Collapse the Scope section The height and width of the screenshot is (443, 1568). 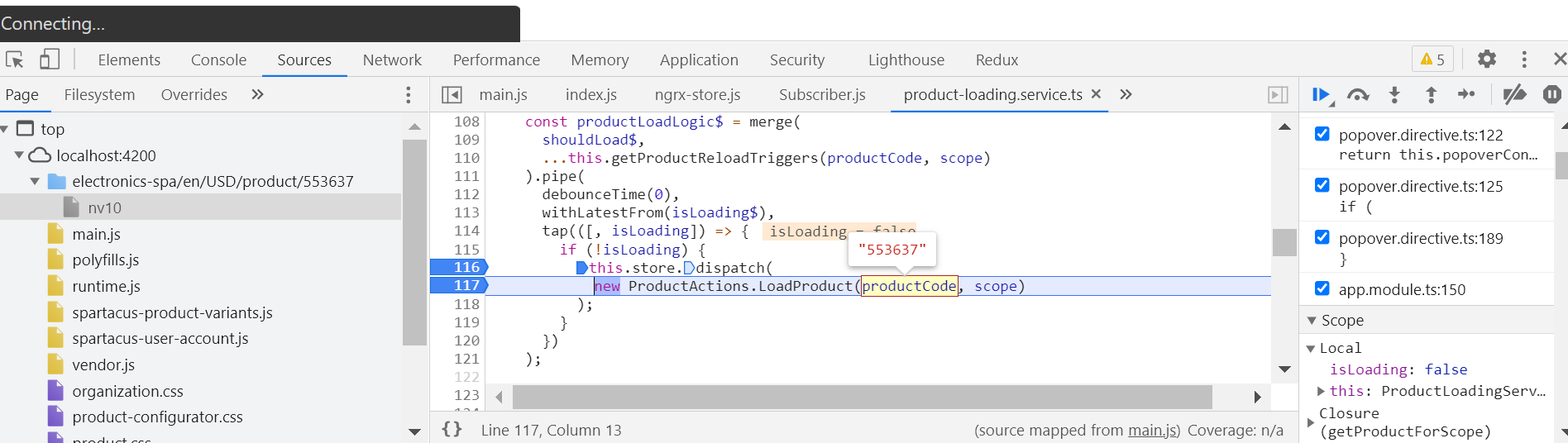click(x=1312, y=321)
